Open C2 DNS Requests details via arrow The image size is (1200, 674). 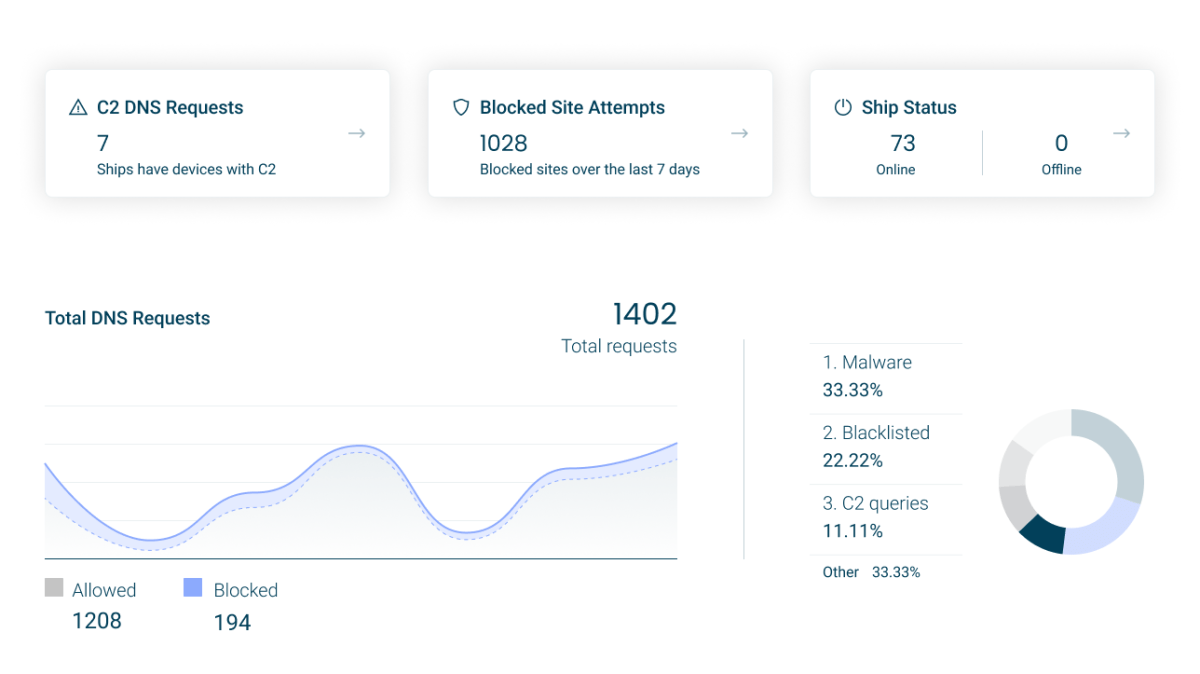(356, 134)
